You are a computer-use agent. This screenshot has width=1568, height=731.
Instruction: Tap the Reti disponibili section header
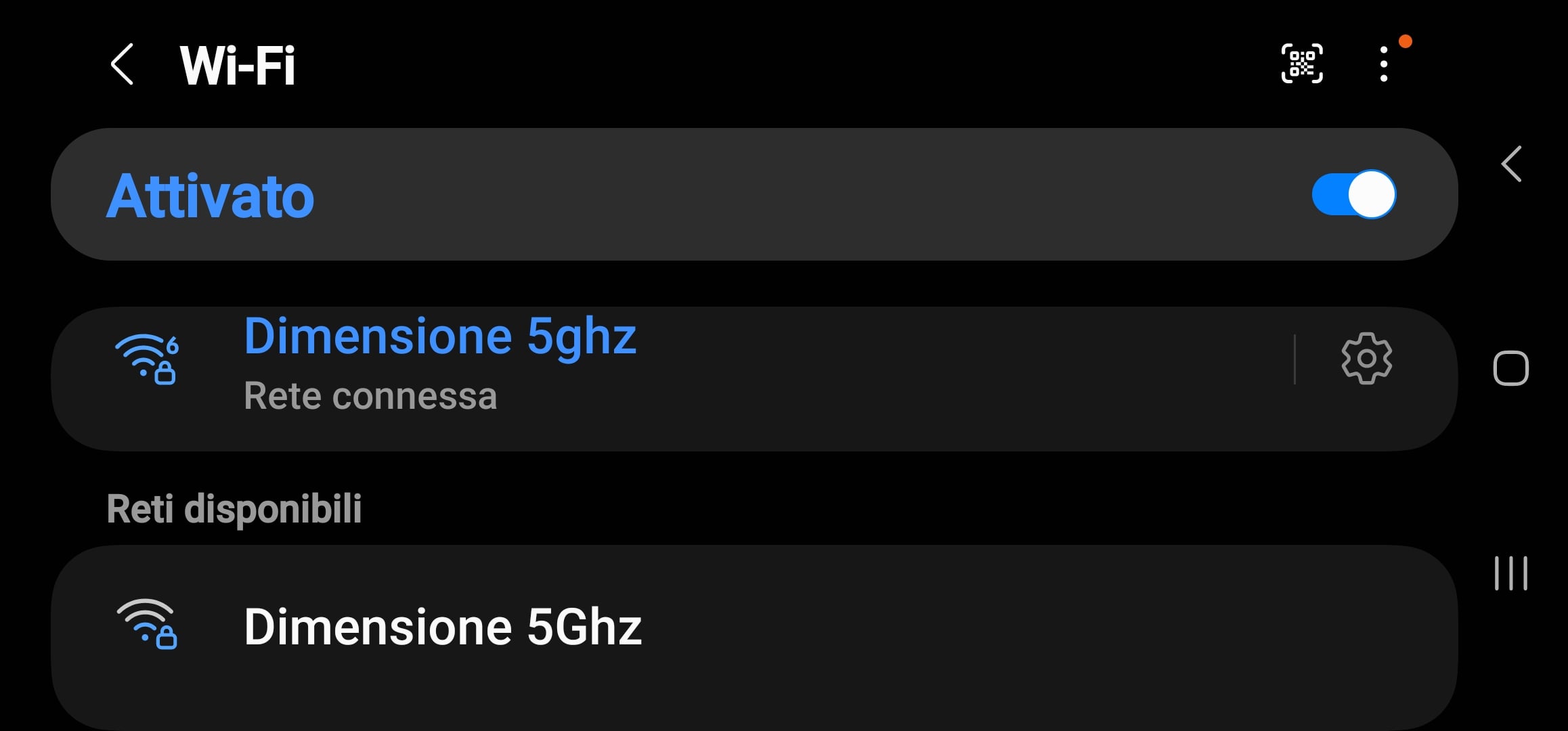(x=234, y=509)
